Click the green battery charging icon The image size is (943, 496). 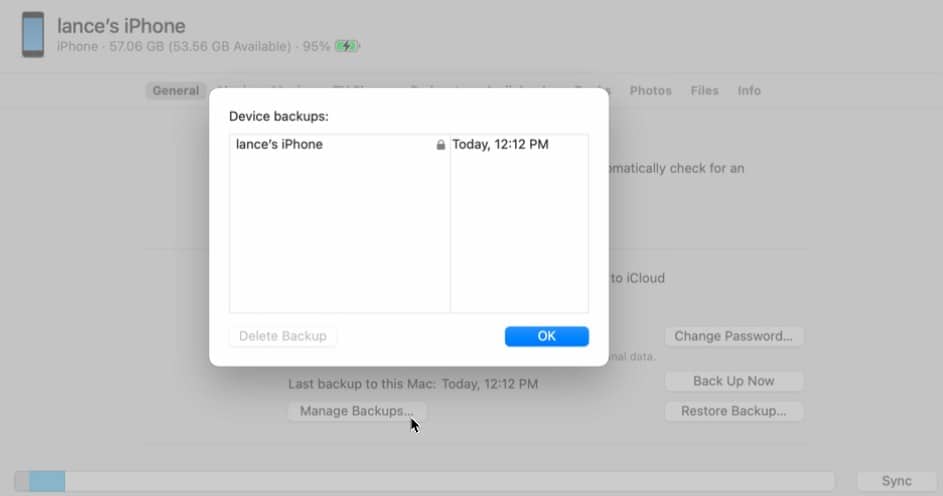(346, 46)
